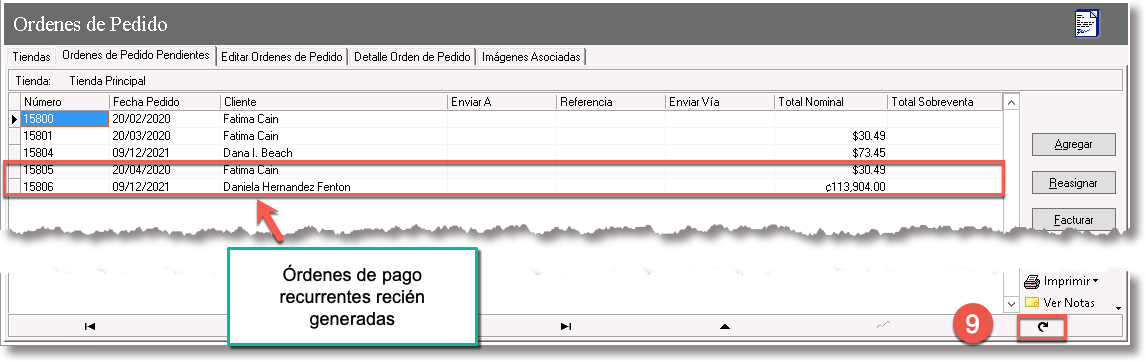Open the Editar Ordenes de Pedido tab
This screenshot has width=1146, height=362.
(x=281, y=57)
